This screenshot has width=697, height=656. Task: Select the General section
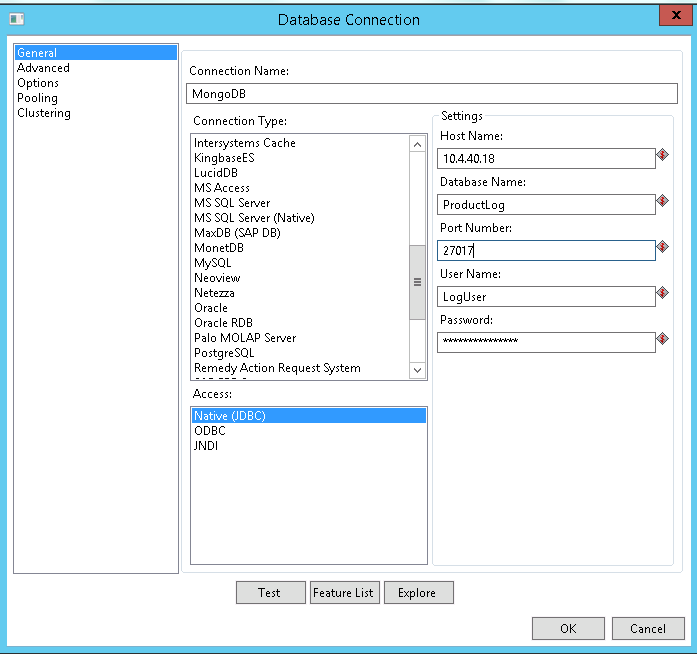[x=96, y=52]
